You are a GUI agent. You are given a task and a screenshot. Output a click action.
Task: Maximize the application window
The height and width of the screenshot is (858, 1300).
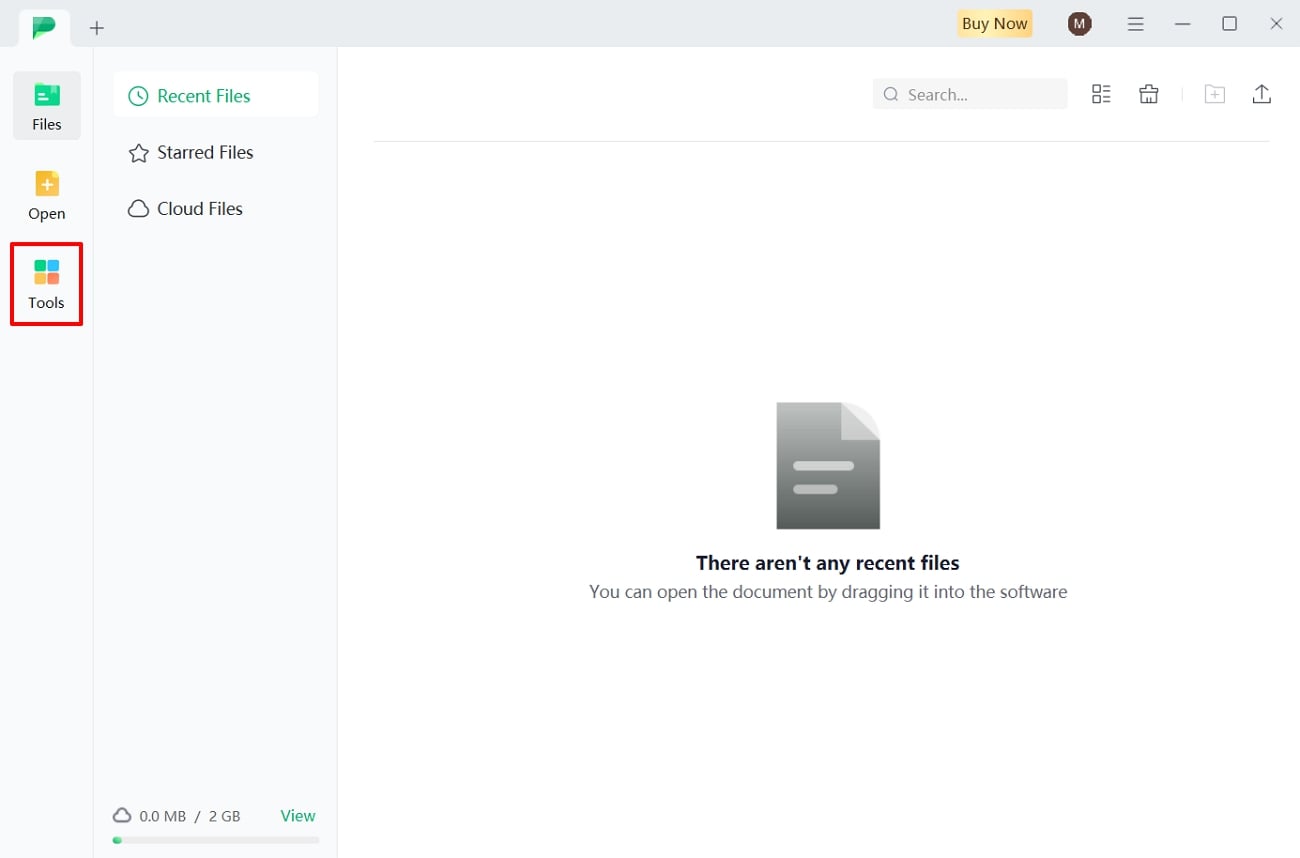(x=1230, y=24)
